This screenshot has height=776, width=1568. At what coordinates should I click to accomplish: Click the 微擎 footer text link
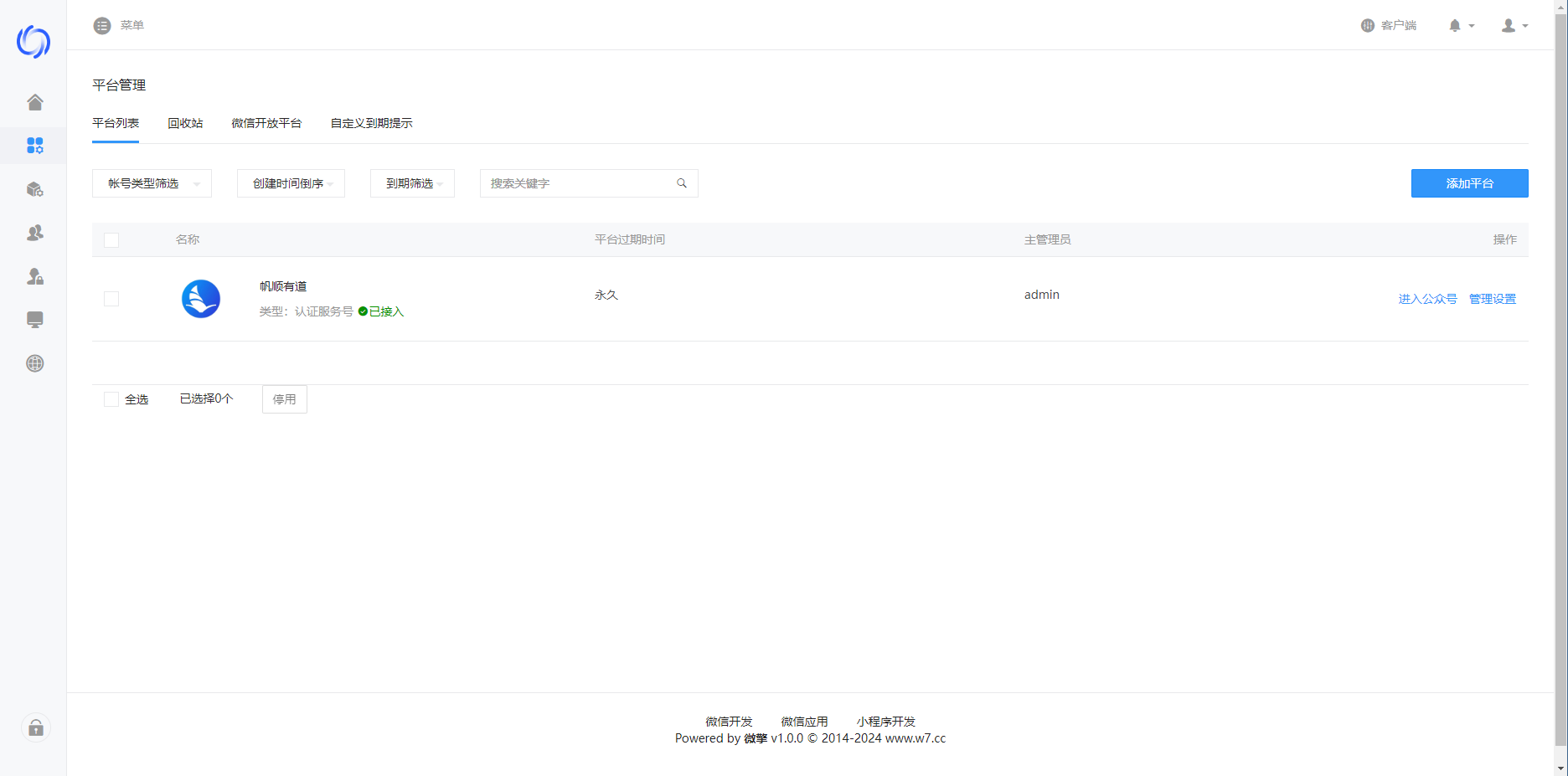(756, 738)
